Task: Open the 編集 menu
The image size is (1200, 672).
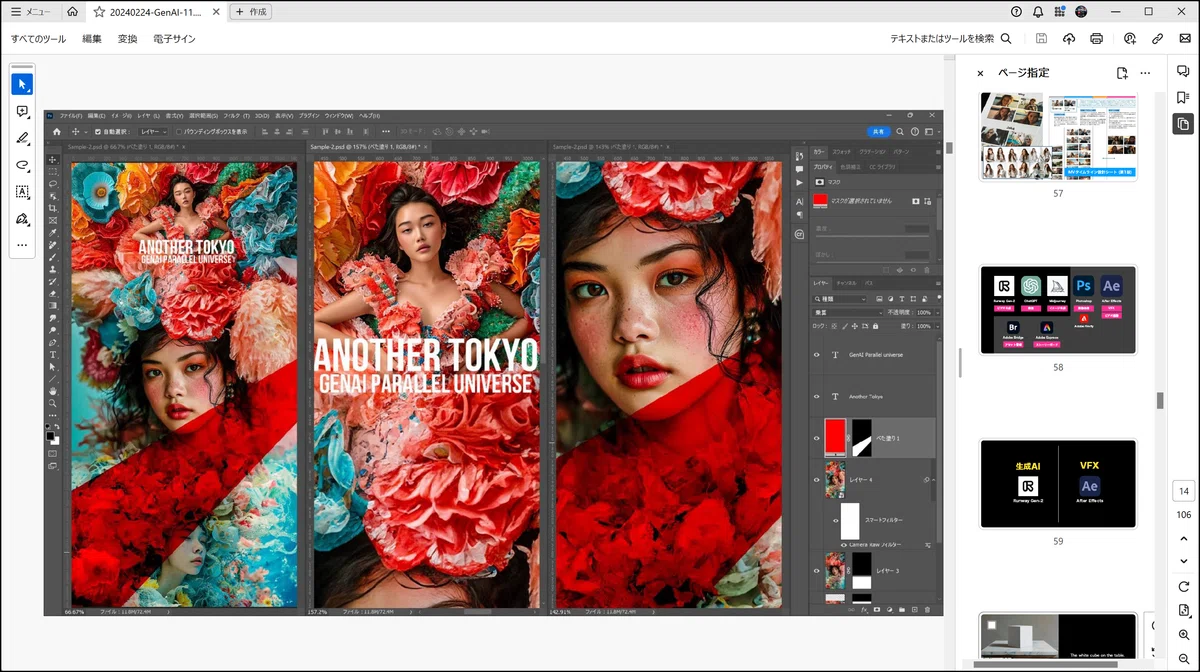Action: click(92, 39)
